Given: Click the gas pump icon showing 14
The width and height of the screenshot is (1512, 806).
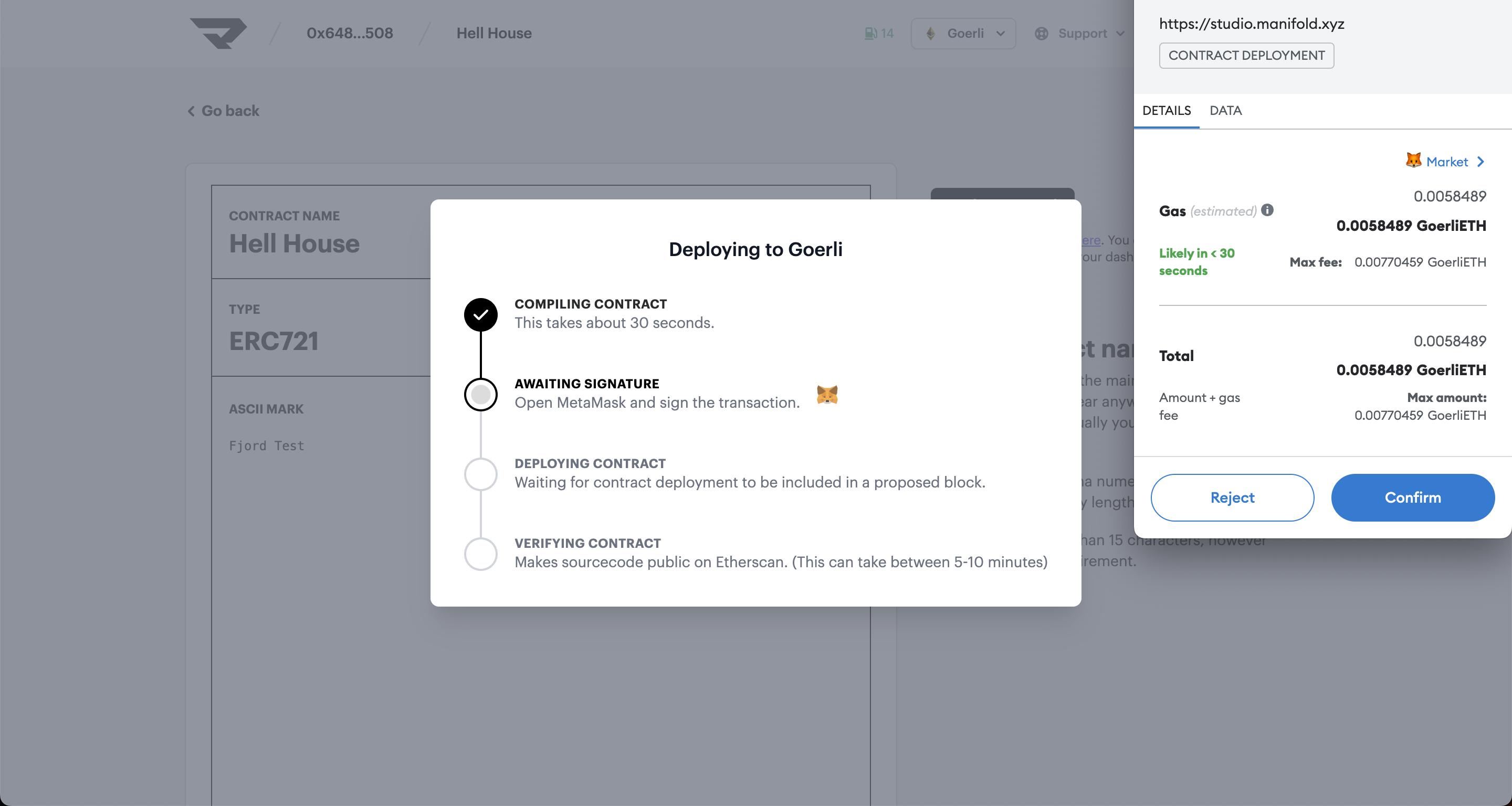Looking at the screenshot, I should pos(870,34).
